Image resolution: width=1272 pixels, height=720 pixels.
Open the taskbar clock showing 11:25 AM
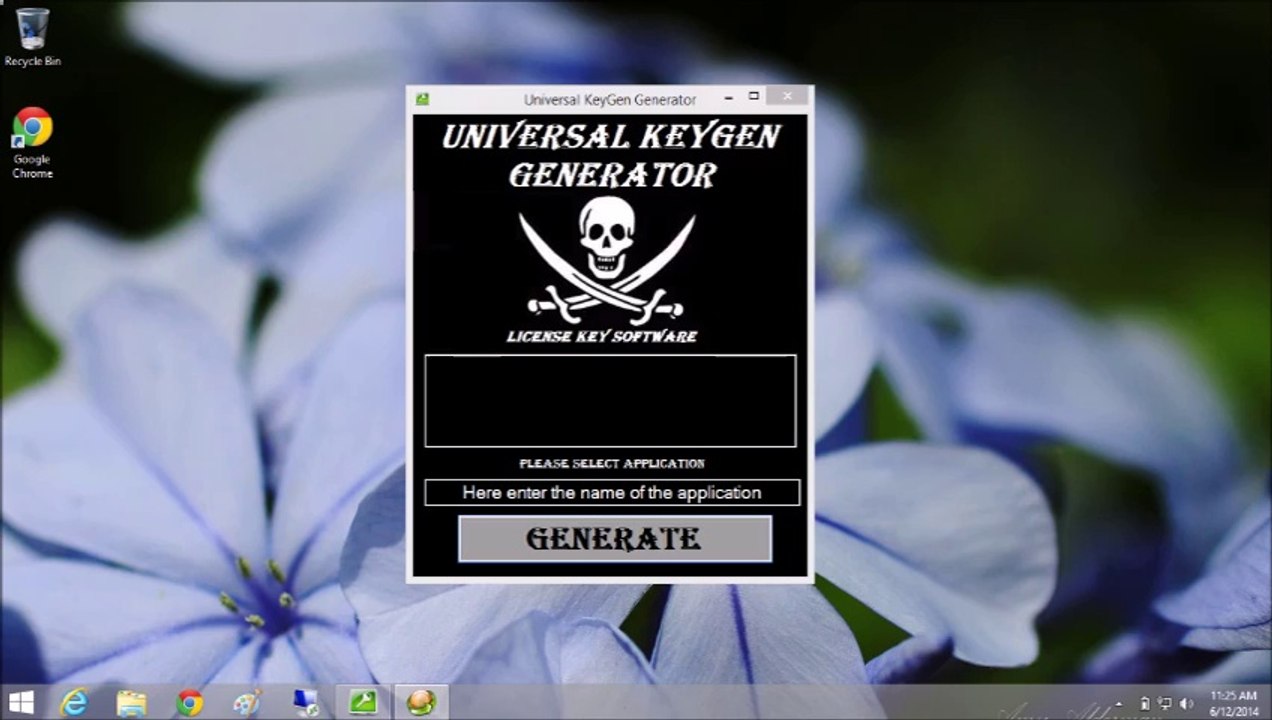pyautogui.click(x=1233, y=703)
